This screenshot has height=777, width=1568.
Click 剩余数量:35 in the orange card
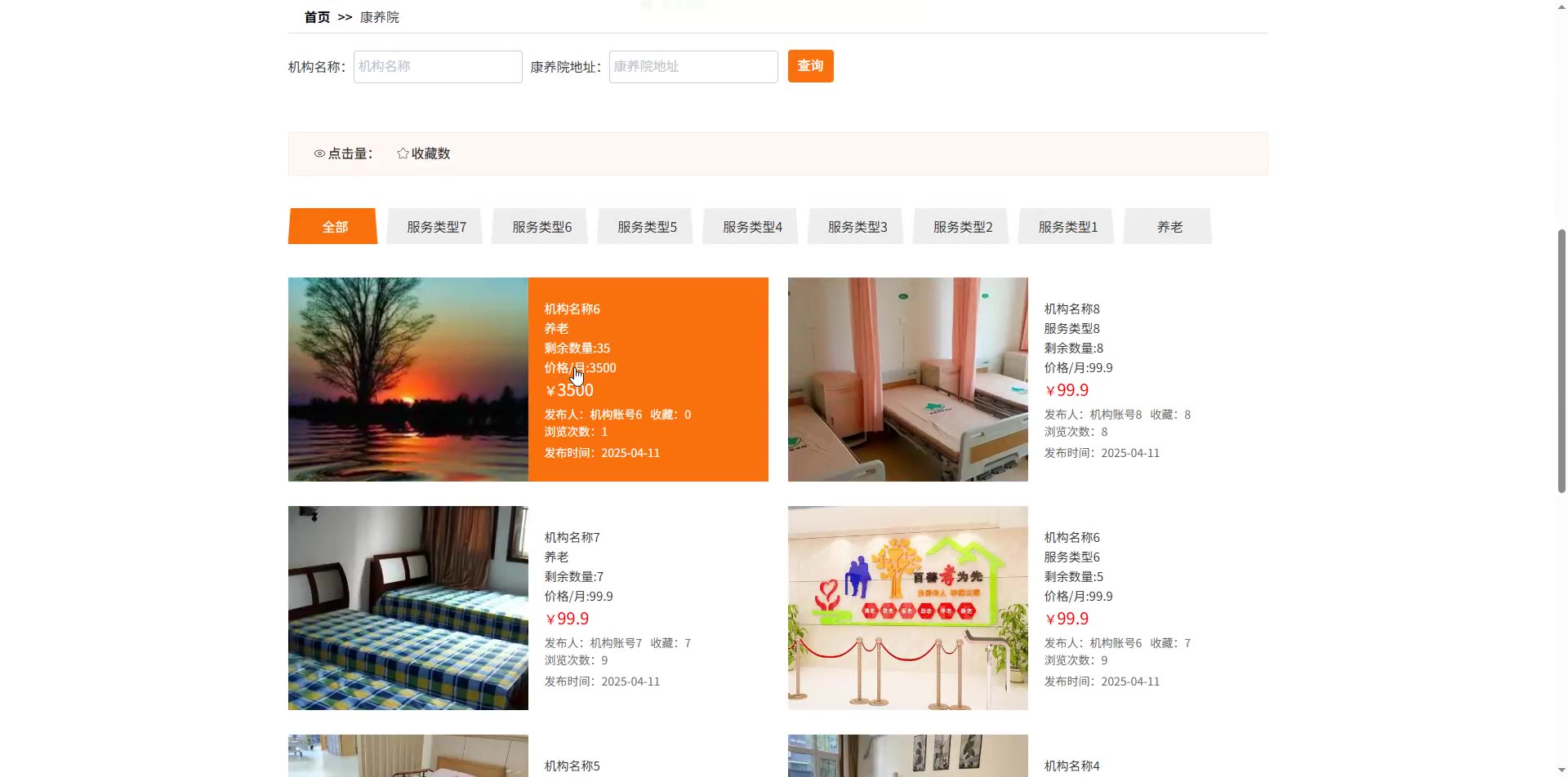click(577, 349)
